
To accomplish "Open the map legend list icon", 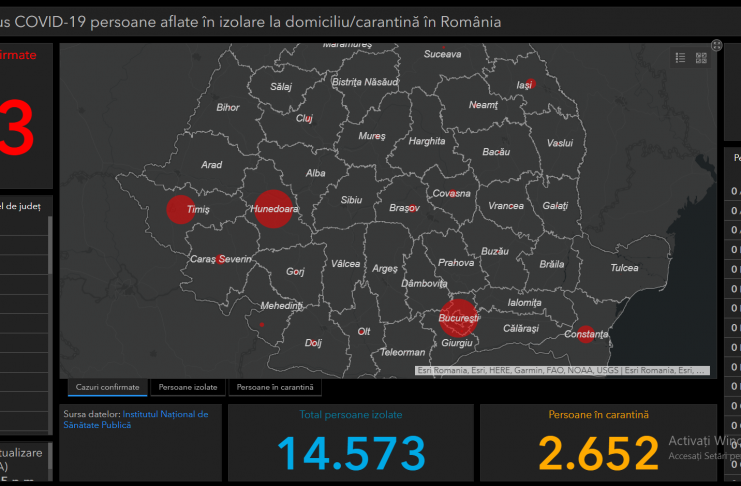I will pos(681,58).
